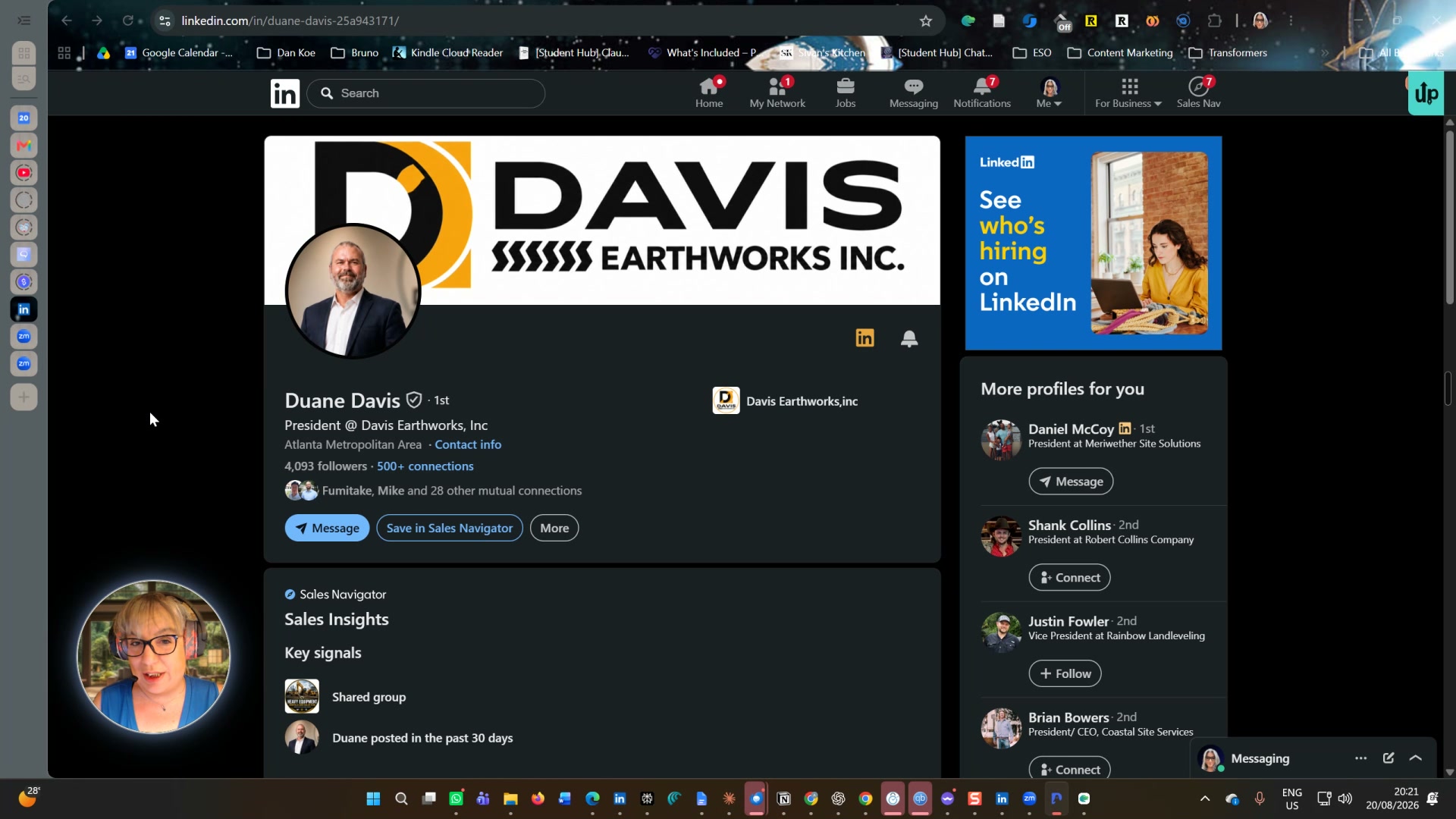Open Duane's Contact info link
The height and width of the screenshot is (819, 1456).
click(x=468, y=445)
